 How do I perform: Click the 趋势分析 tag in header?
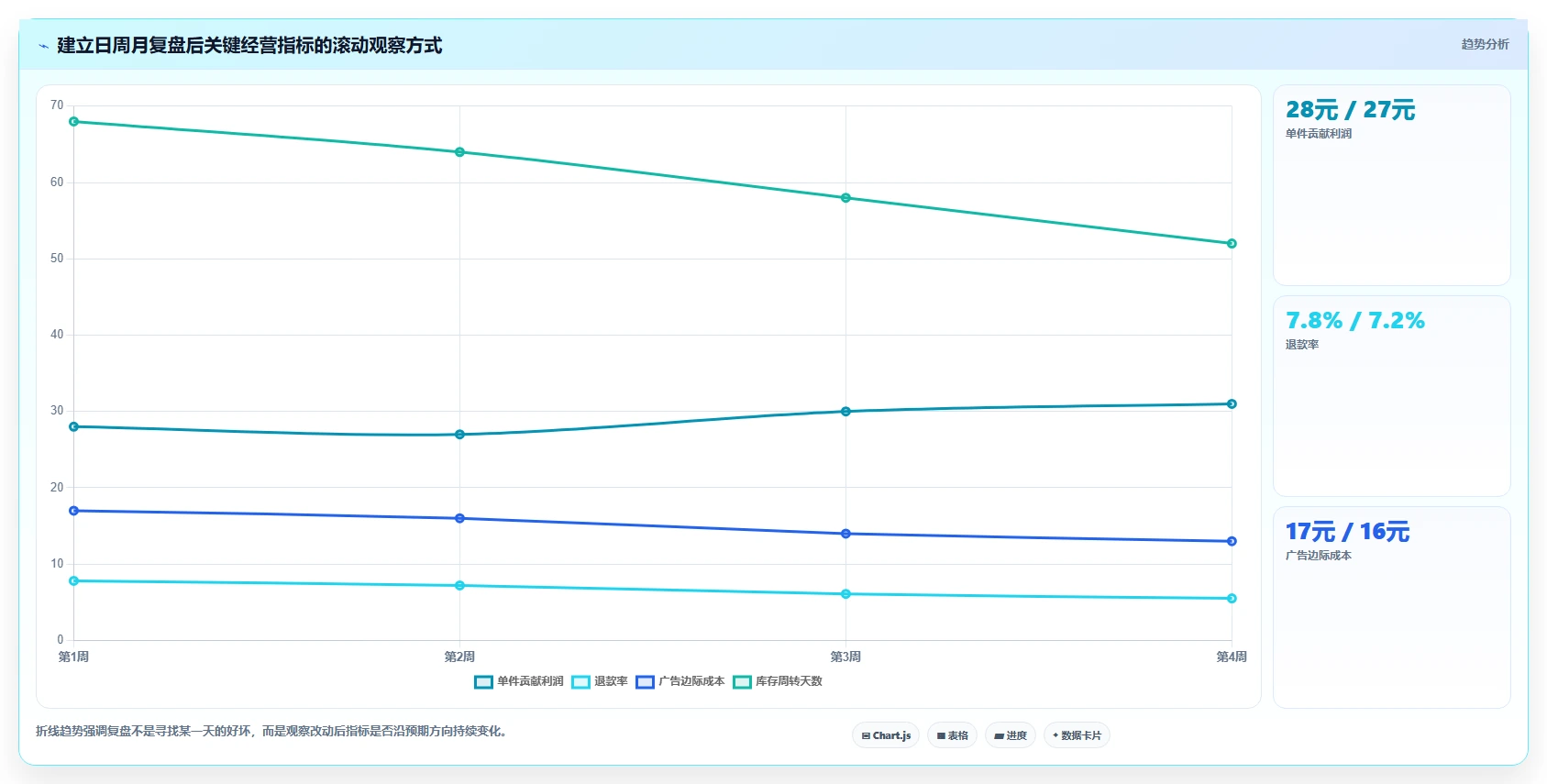click(1485, 44)
